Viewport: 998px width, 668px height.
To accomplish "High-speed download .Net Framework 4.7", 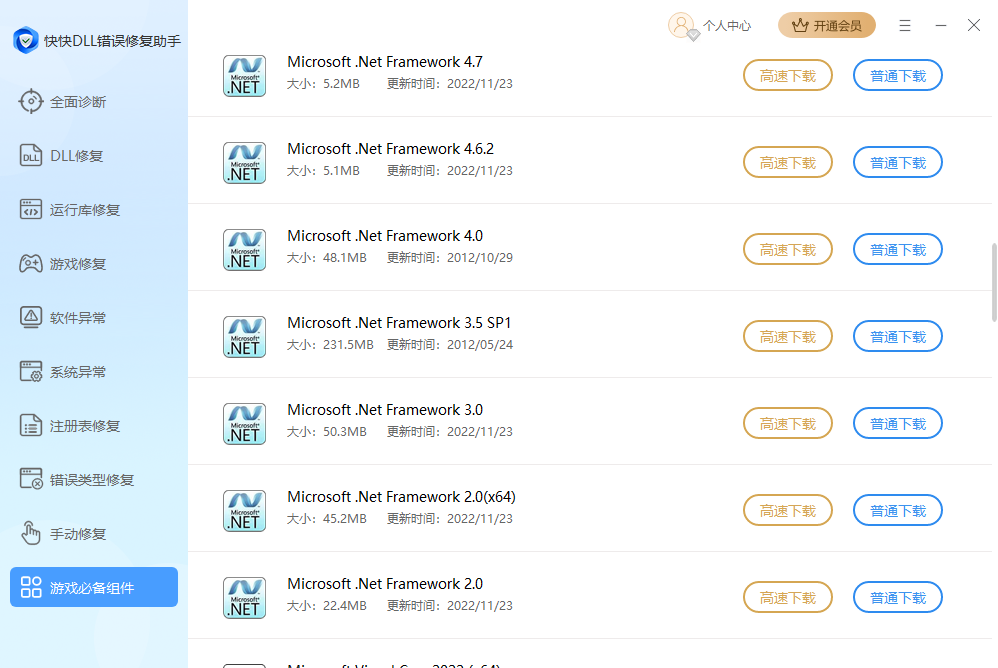I will pyautogui.click(x=788, y=76).
